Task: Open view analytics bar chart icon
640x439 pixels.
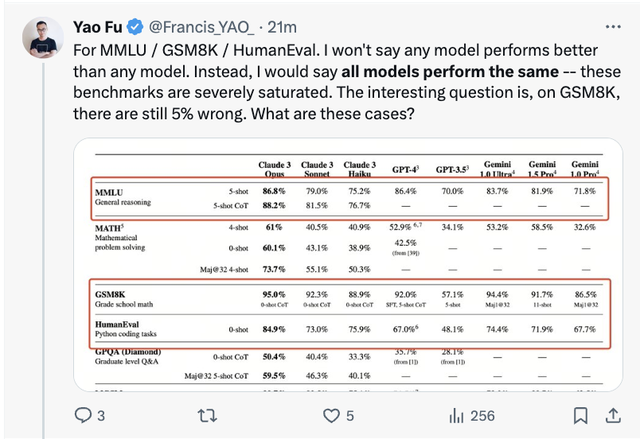Action: coord(456,414)
